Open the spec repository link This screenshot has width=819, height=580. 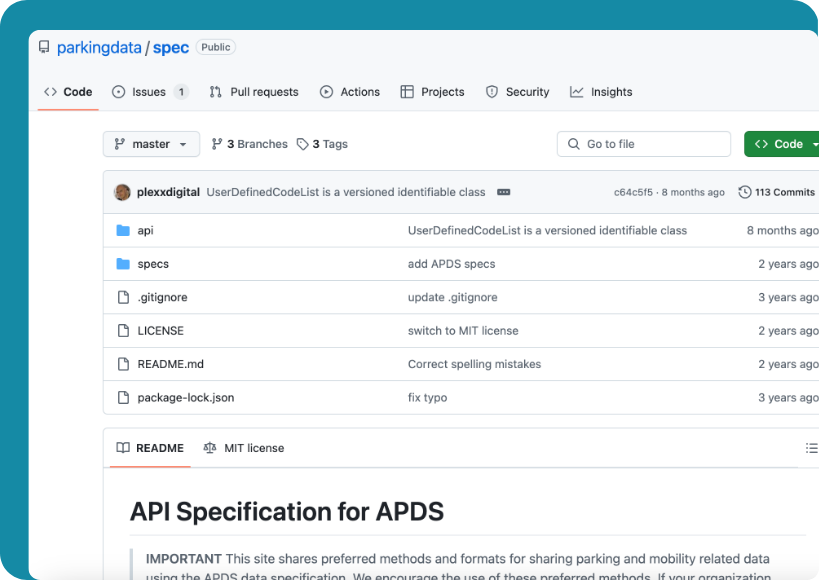point(171,48)
